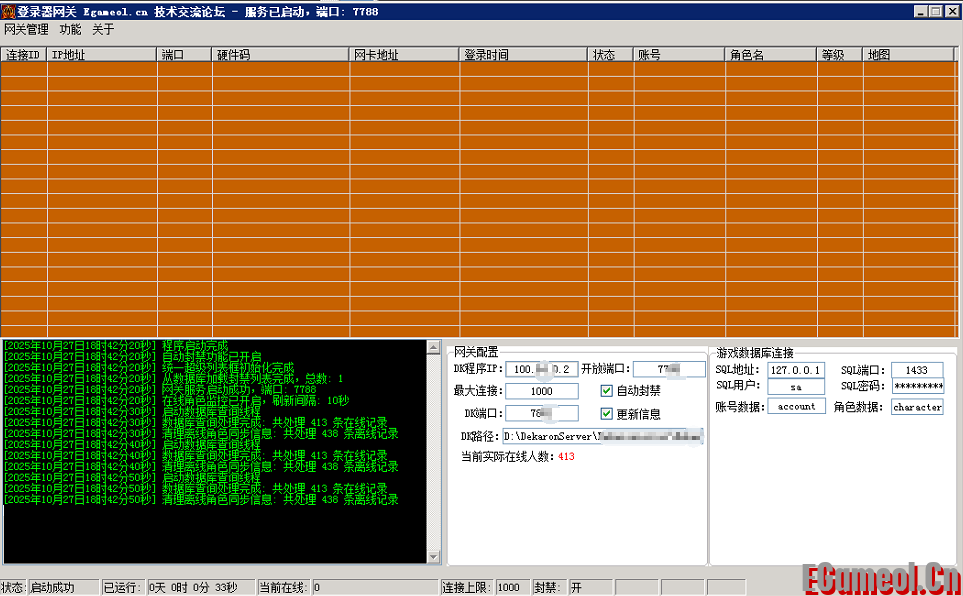Disable the 自动封禁 checkbox

(605, 391)
